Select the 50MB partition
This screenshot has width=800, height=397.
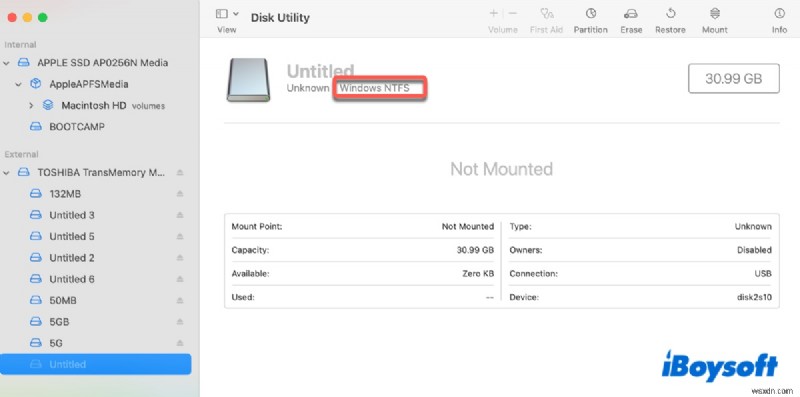63,301
